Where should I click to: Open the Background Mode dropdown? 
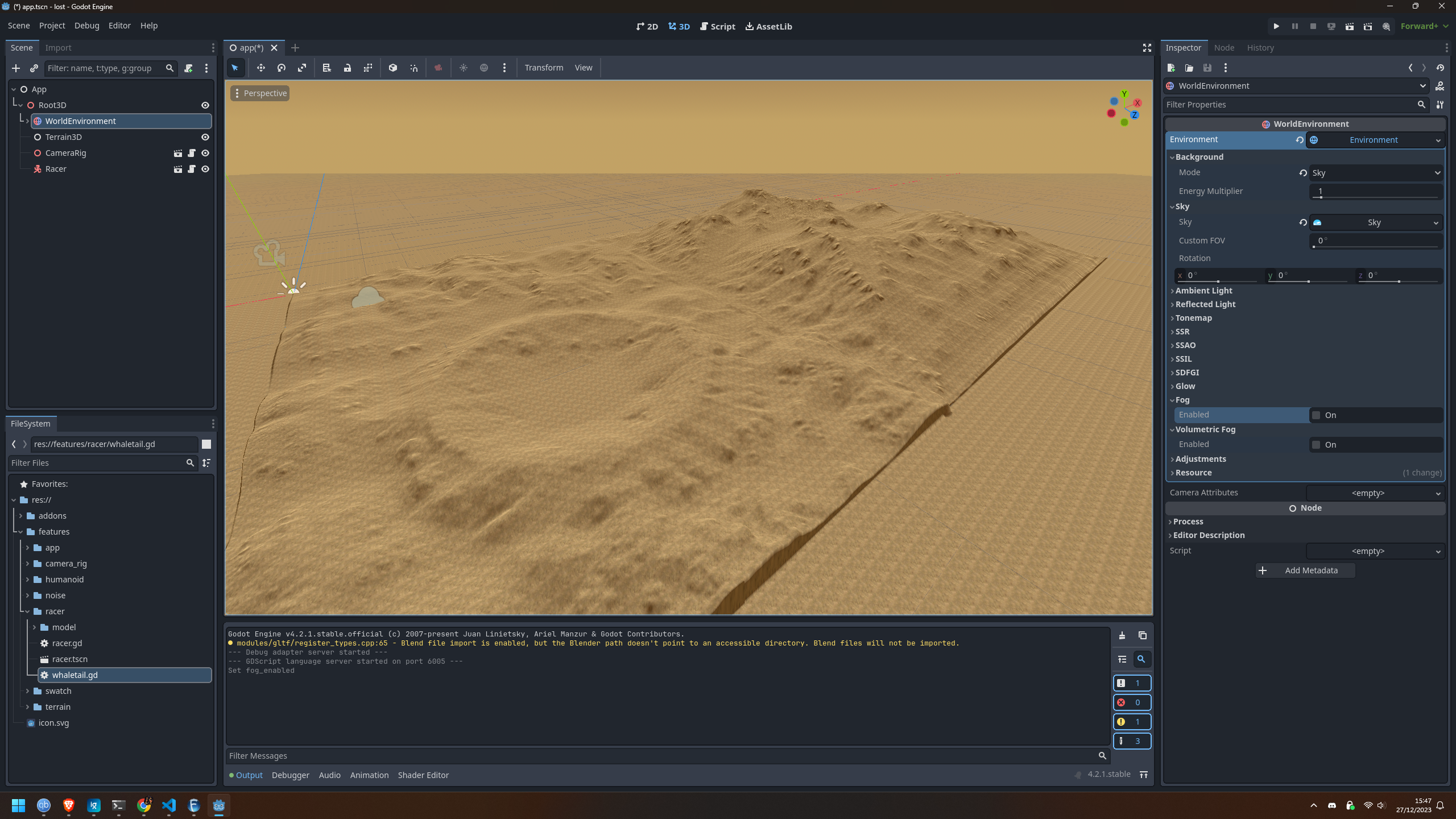[1375, 173]
